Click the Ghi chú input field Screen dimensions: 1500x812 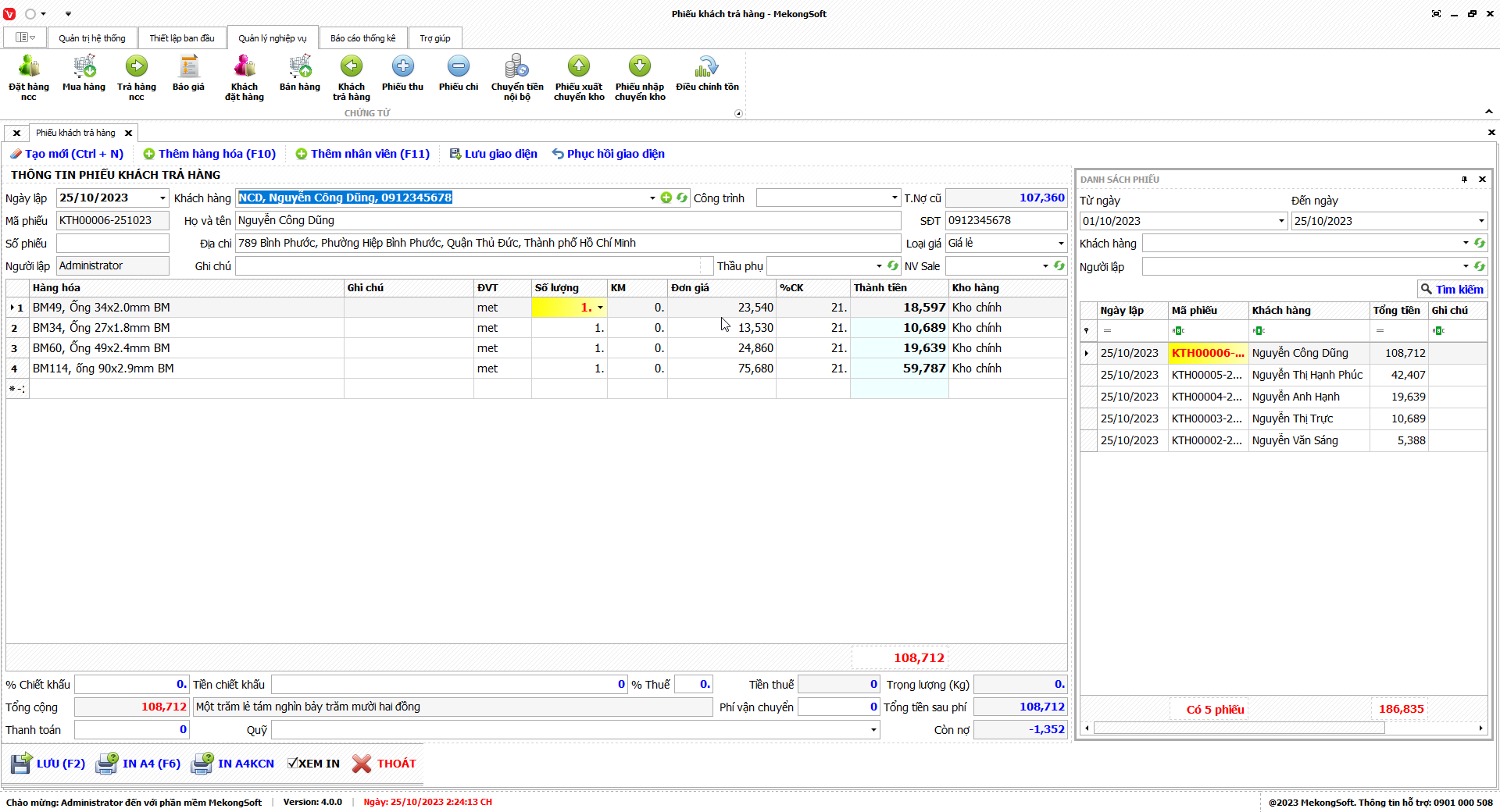coord(469,266)
